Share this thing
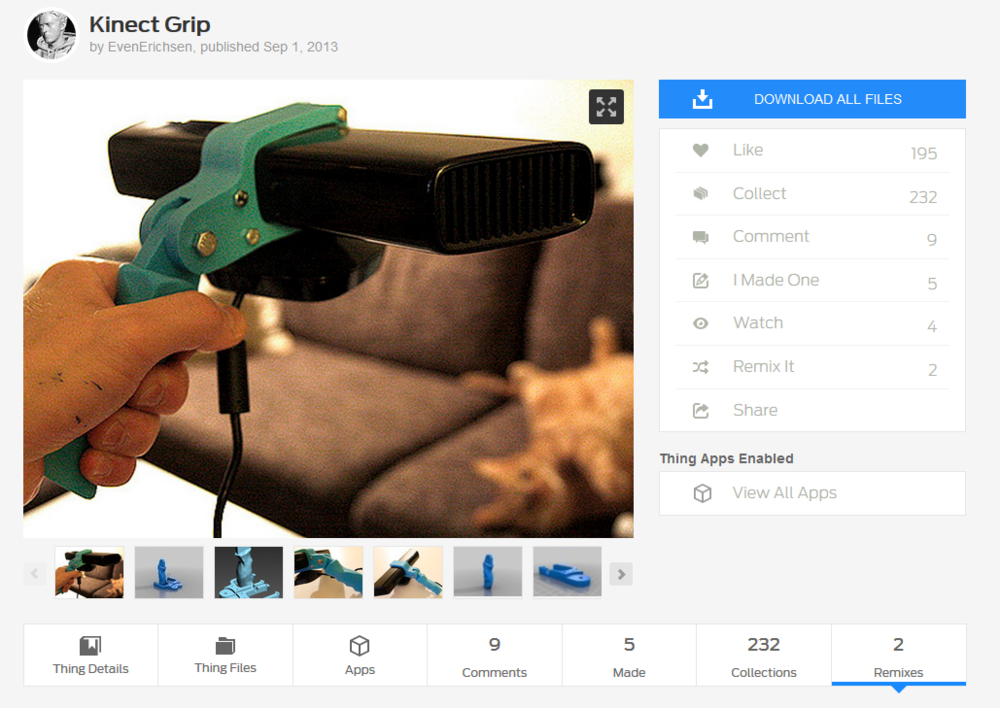Screen dimensions: 1000x708 point(812,410)
